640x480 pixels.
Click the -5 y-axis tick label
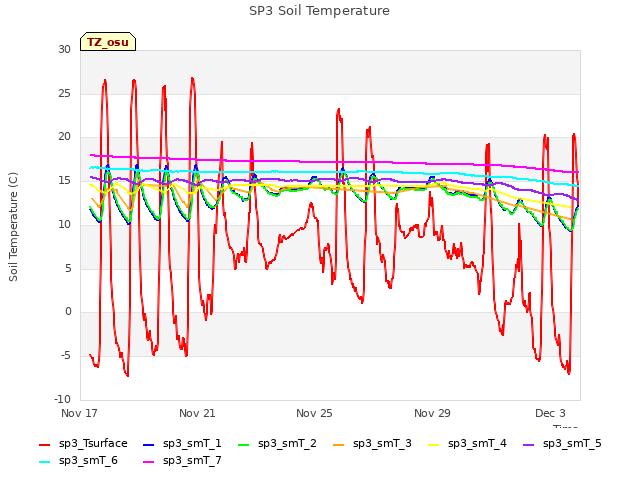tap(66, 356)
